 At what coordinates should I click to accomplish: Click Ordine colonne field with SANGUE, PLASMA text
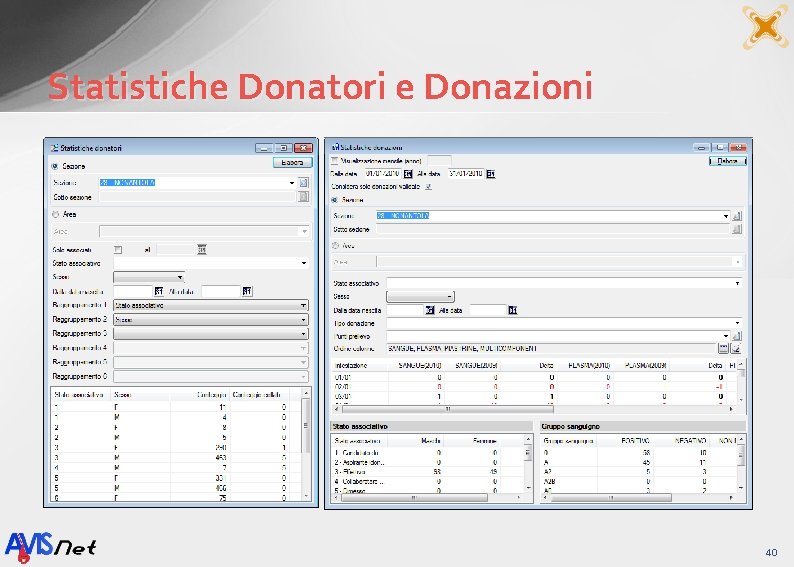pos(551,348)
